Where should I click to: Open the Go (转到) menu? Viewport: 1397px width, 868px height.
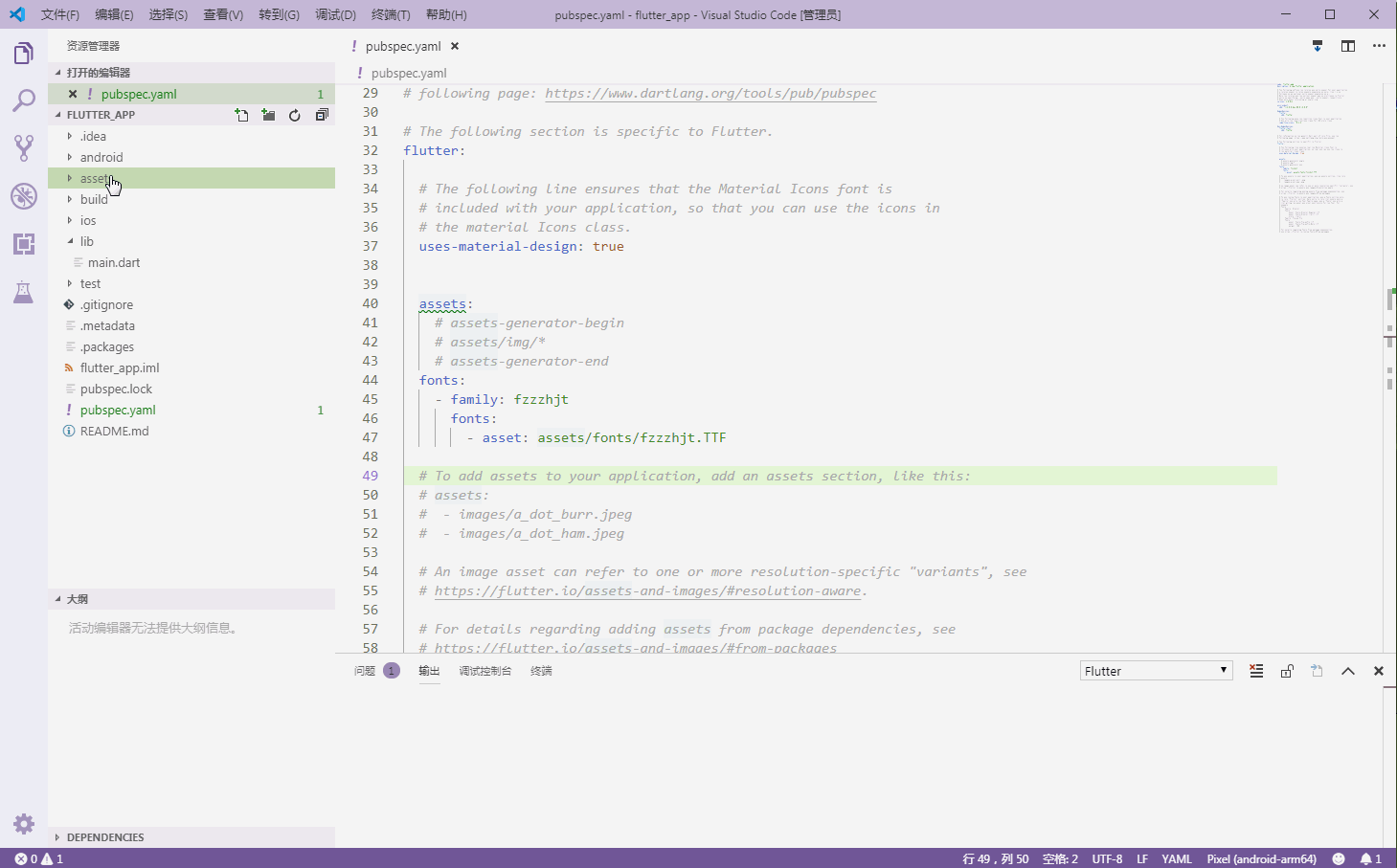click(x=279, y=14)
